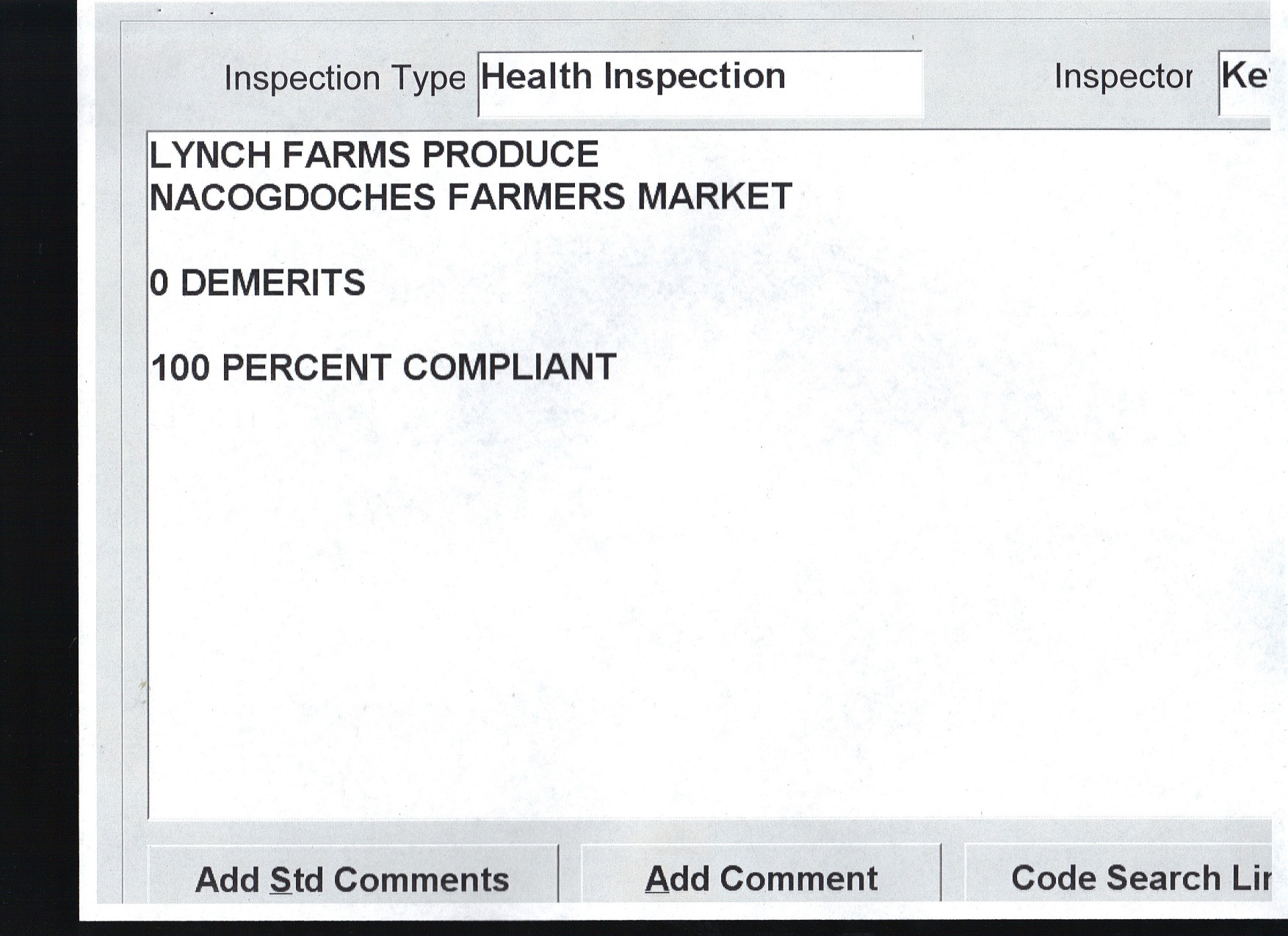Click blank space after the Health Inspection text

click(x=852, y=81)
